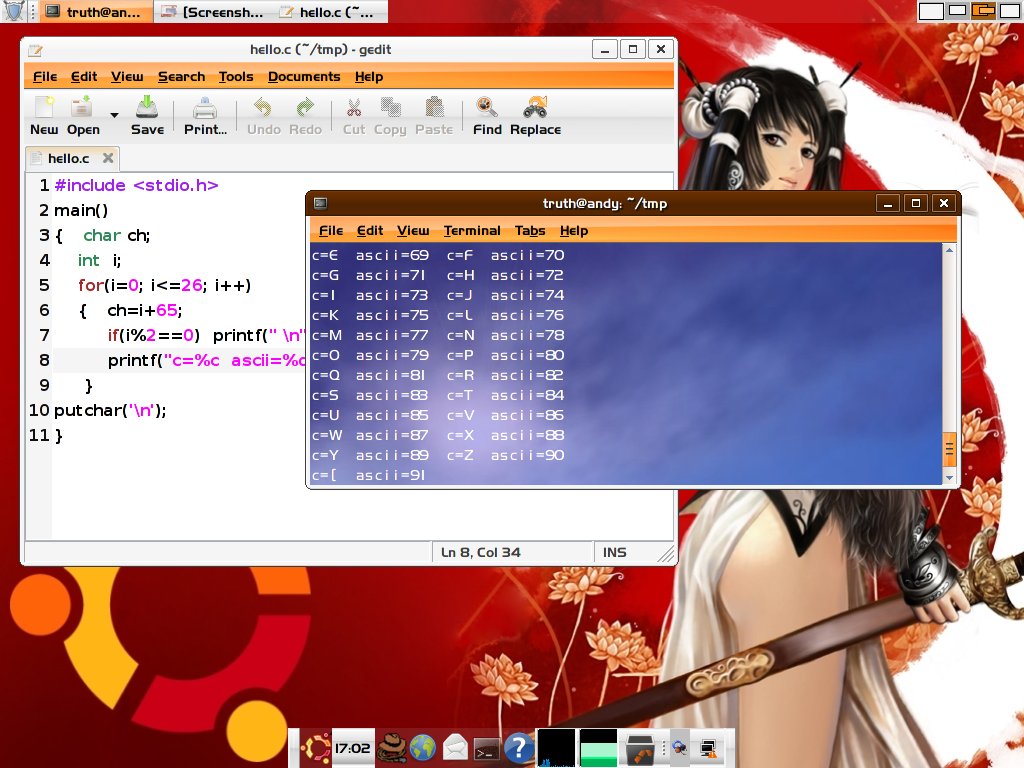Open the trash icon in bottom panel
Image resolution: width=1024 pixels, height=768 pixels.
(x=640, y=748)
